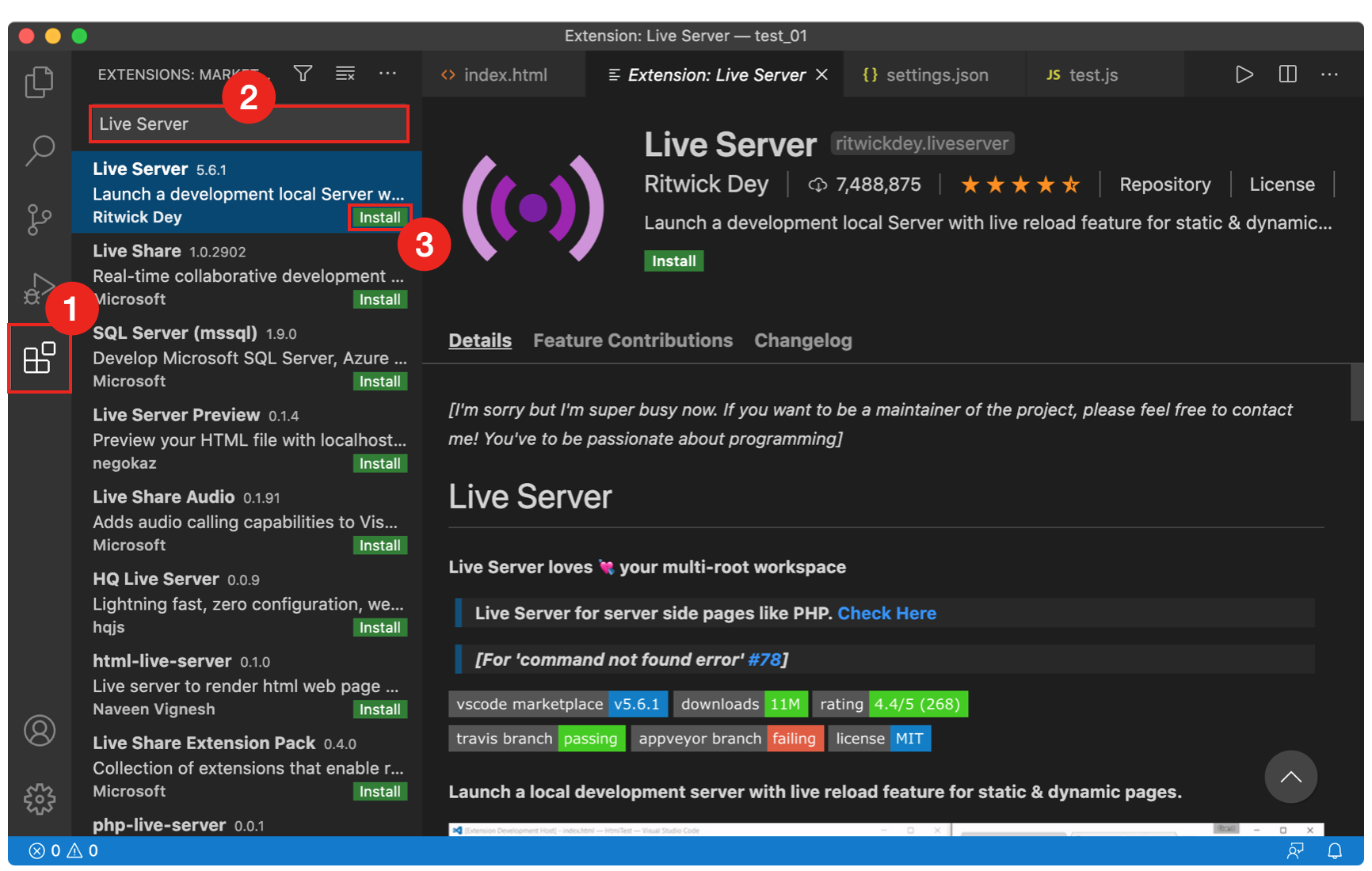1372x871 pixels.
Task: Install the Live Share extension
Action: (379, 299)
